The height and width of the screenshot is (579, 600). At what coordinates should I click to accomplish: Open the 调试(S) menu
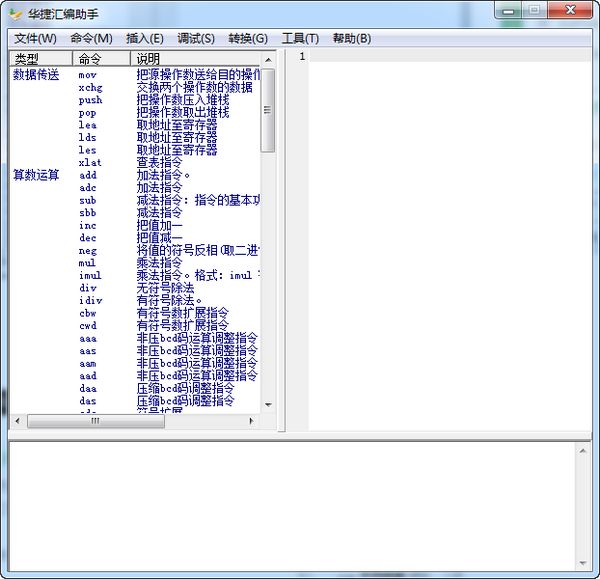pyautogui.click(x=196, y=38)
